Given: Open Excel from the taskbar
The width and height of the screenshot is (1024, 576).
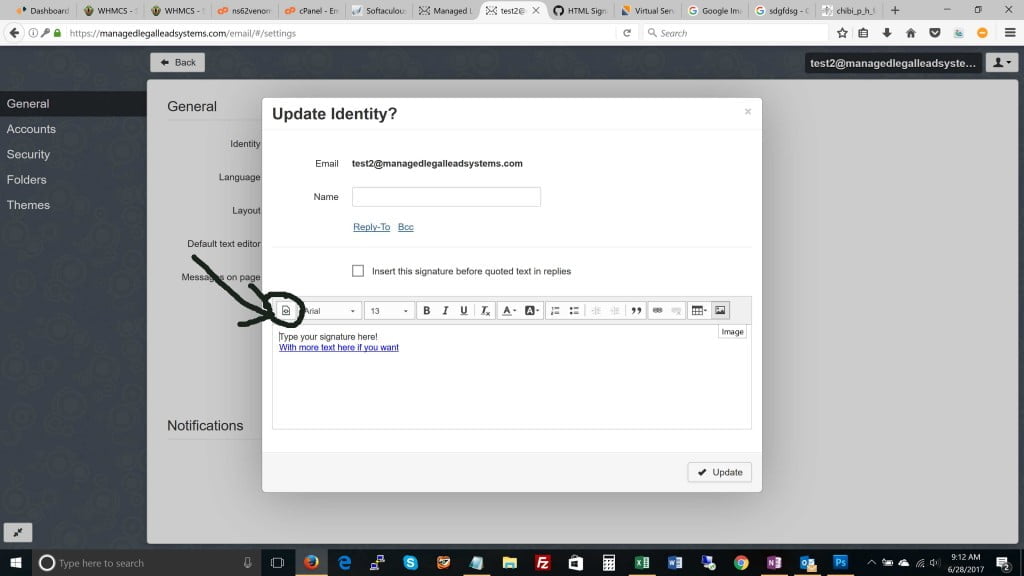Looking at the screenshot, I should pos(641,562).
